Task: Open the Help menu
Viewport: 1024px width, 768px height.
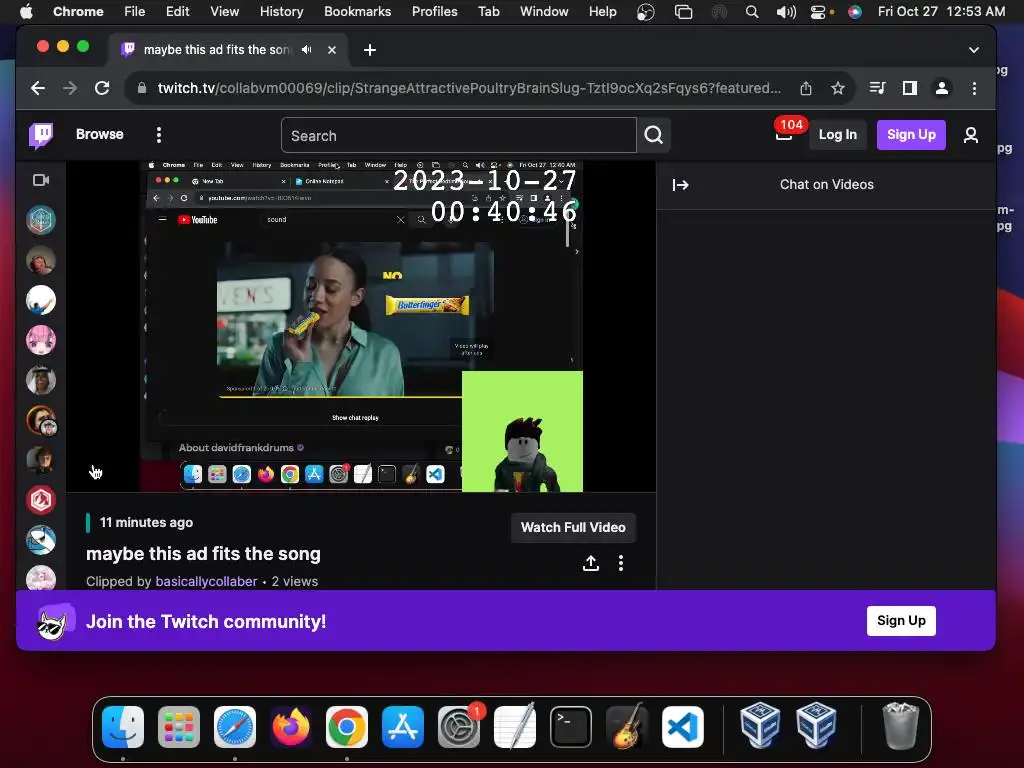Action: 602,11
